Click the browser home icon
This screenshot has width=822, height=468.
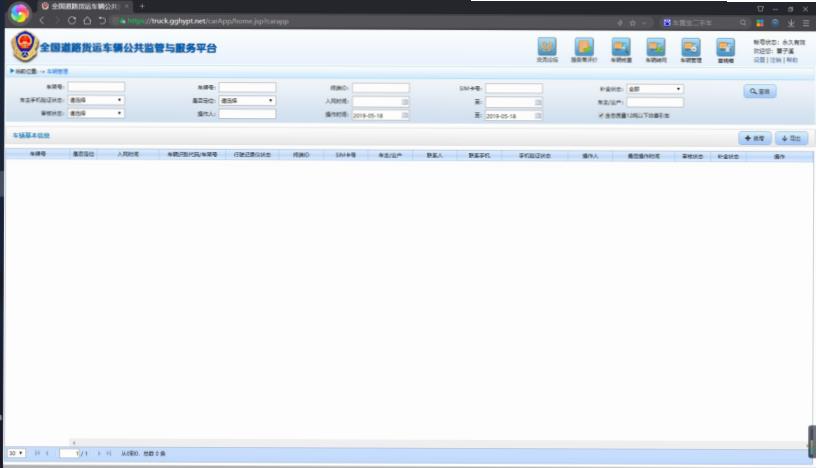pos(88,21)
